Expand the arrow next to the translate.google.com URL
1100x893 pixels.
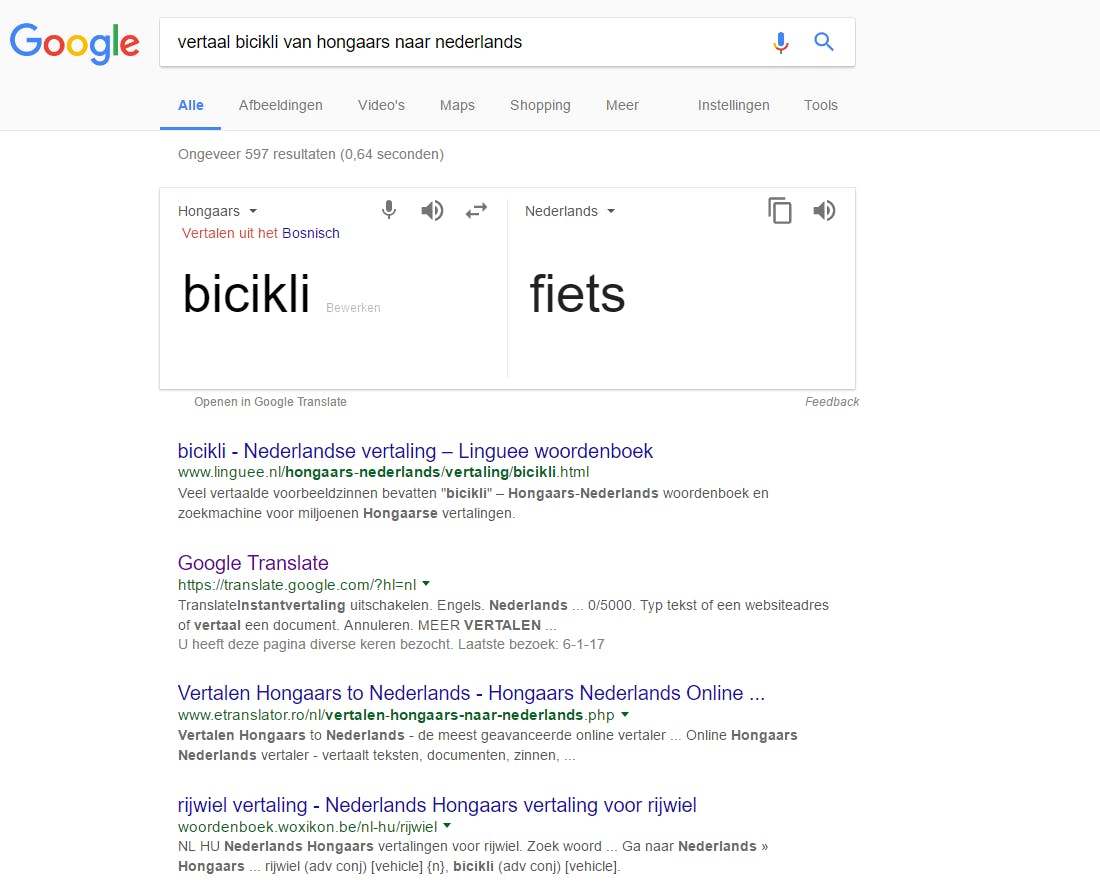(426, 583)
